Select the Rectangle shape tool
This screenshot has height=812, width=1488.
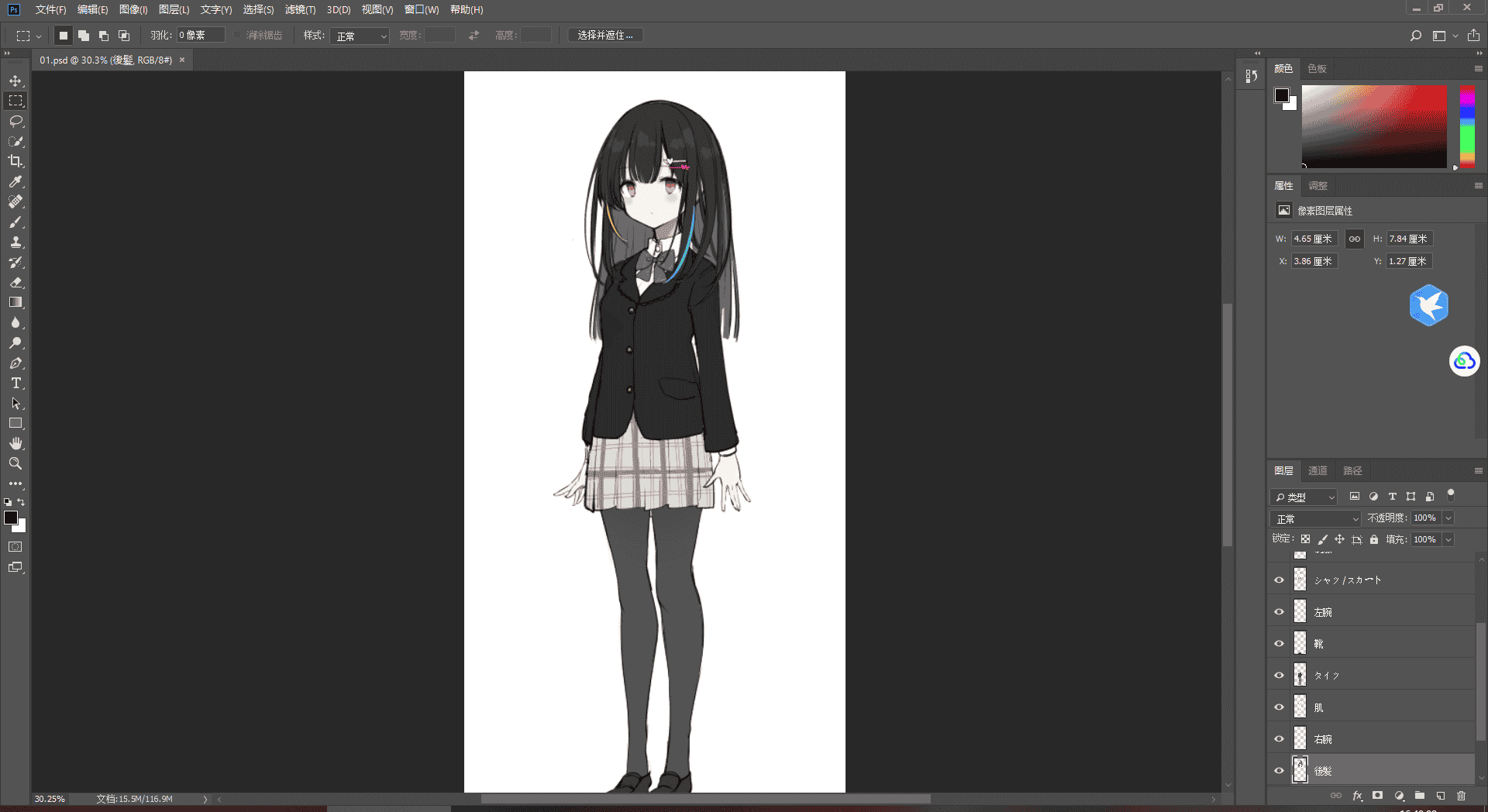(x=15, y=423)
